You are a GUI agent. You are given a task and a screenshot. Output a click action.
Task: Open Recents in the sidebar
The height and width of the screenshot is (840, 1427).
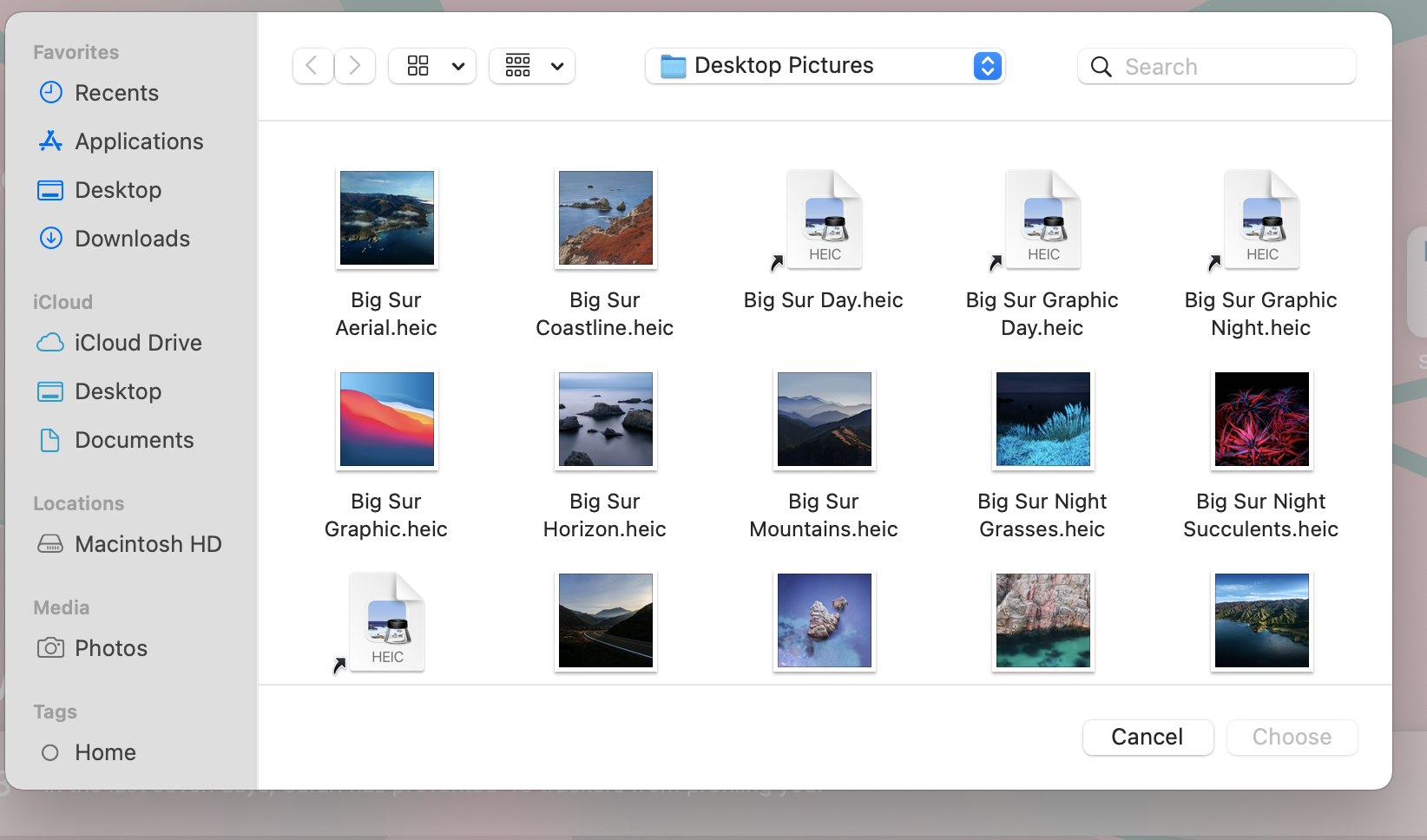(x=116, y=93)
